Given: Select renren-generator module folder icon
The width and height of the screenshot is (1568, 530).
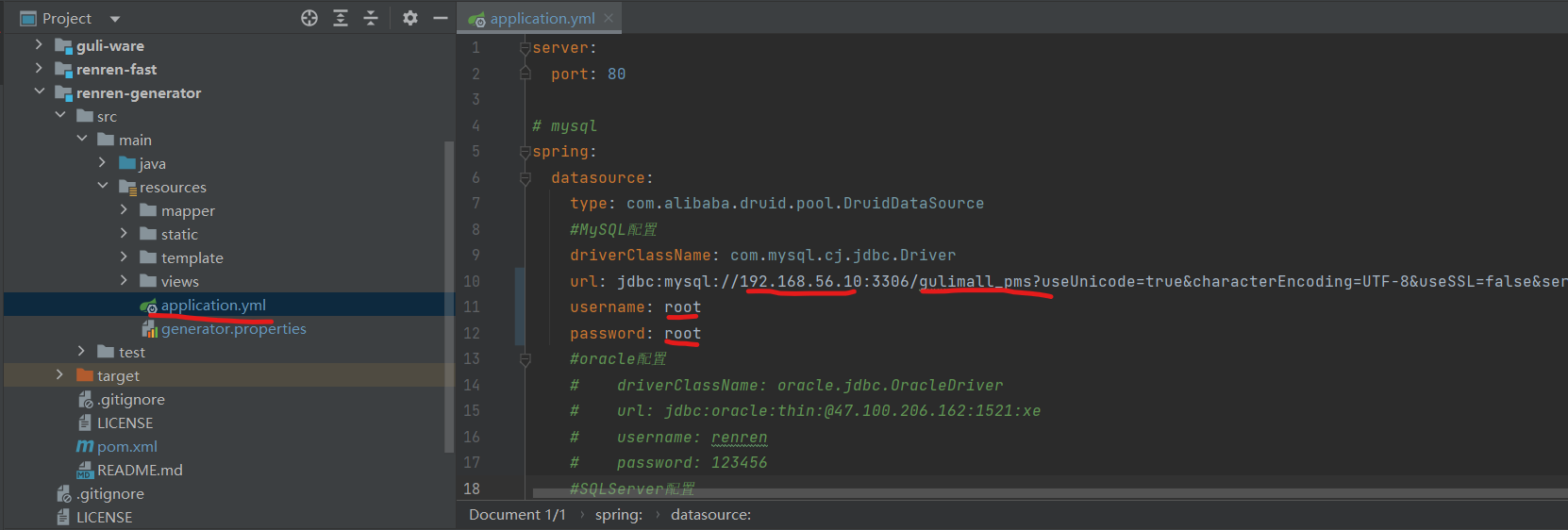Looking at the screenshot, I should tap(63, 92).
